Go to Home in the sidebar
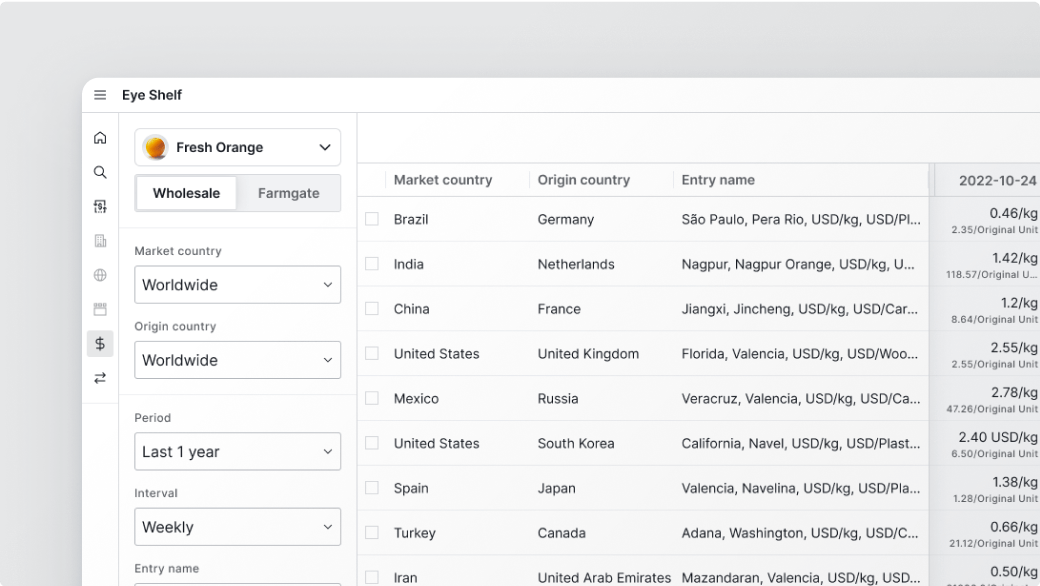The image size is (1040, 586). [100, 138]
